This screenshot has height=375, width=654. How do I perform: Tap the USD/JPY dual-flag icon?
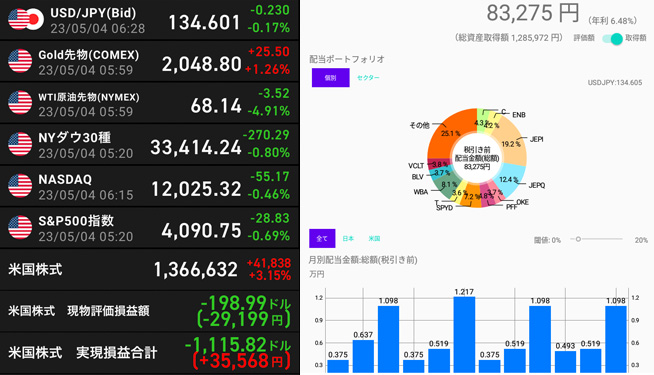click(x=25, y=20)
